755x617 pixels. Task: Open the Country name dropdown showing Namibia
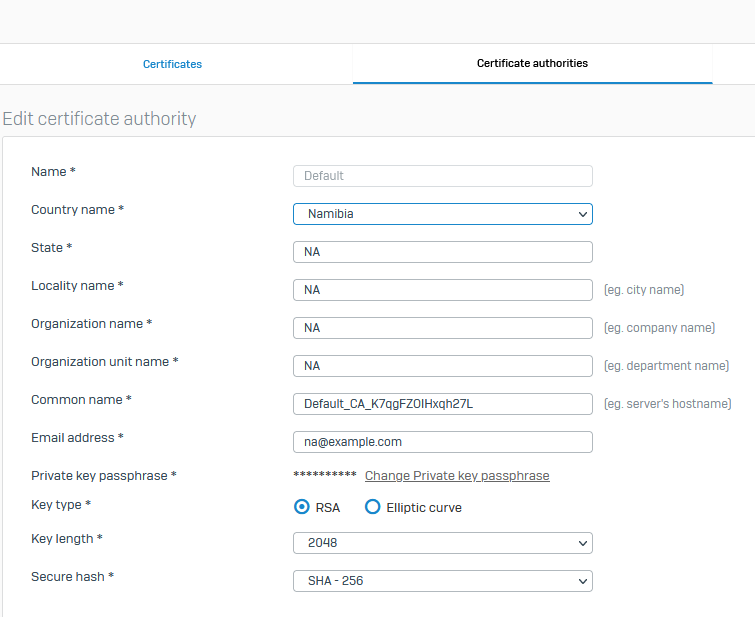pos(443,214)
